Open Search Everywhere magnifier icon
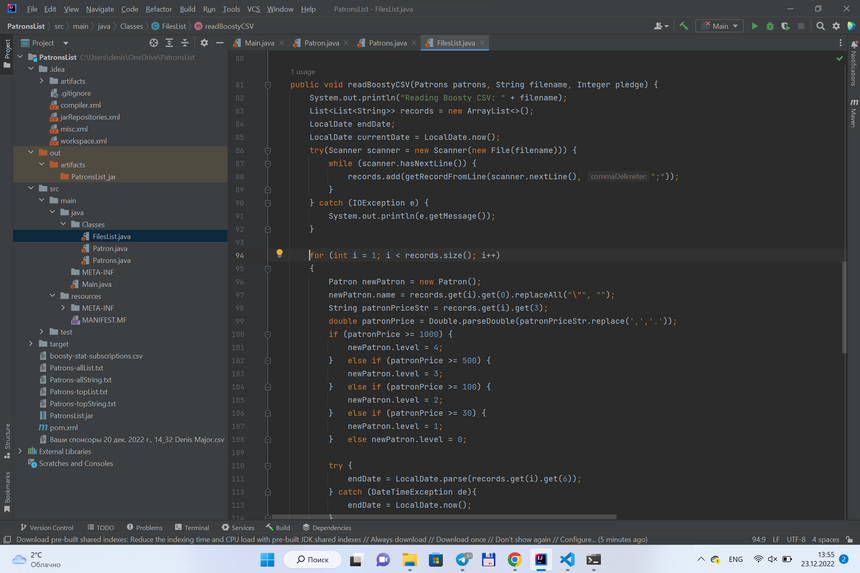The height and width of the screenshot is (573, 860). coord(820,26)
